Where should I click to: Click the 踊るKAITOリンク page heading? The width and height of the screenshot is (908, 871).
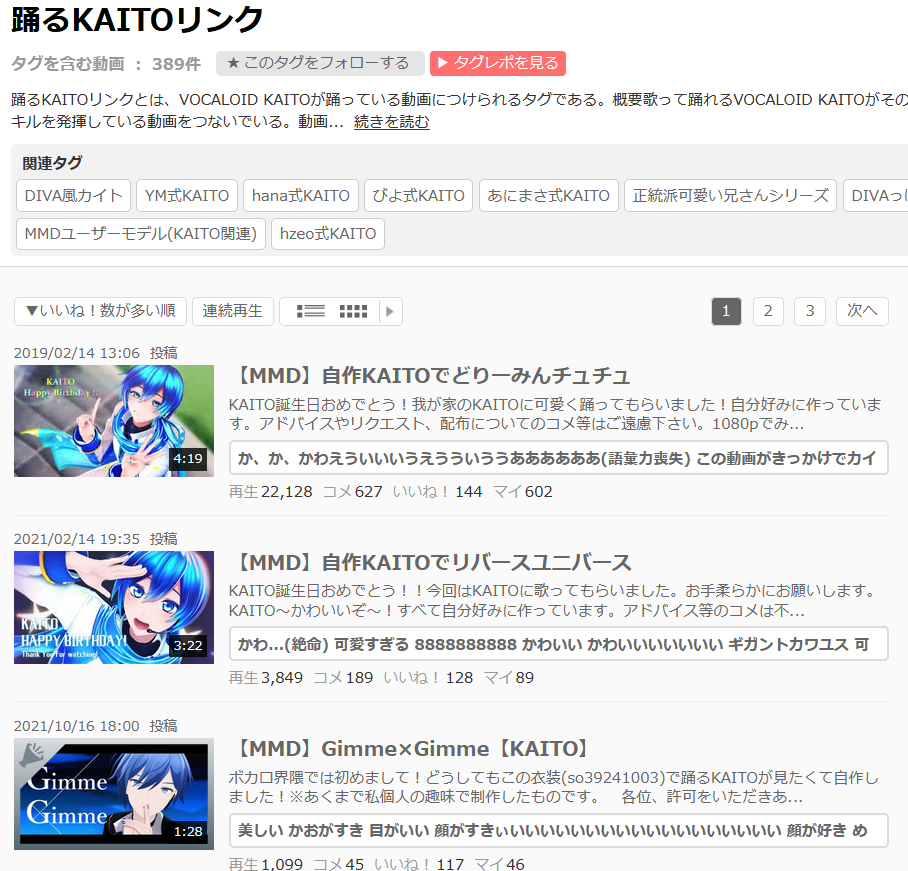pyautogui.click(x=137, y=20)
